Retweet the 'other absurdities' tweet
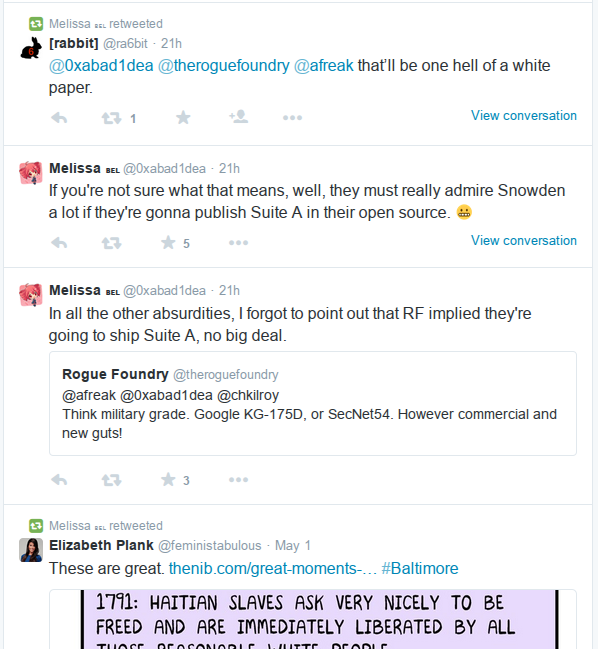The width and height of the screenshot is (598, 649). [x=112, y=480]
